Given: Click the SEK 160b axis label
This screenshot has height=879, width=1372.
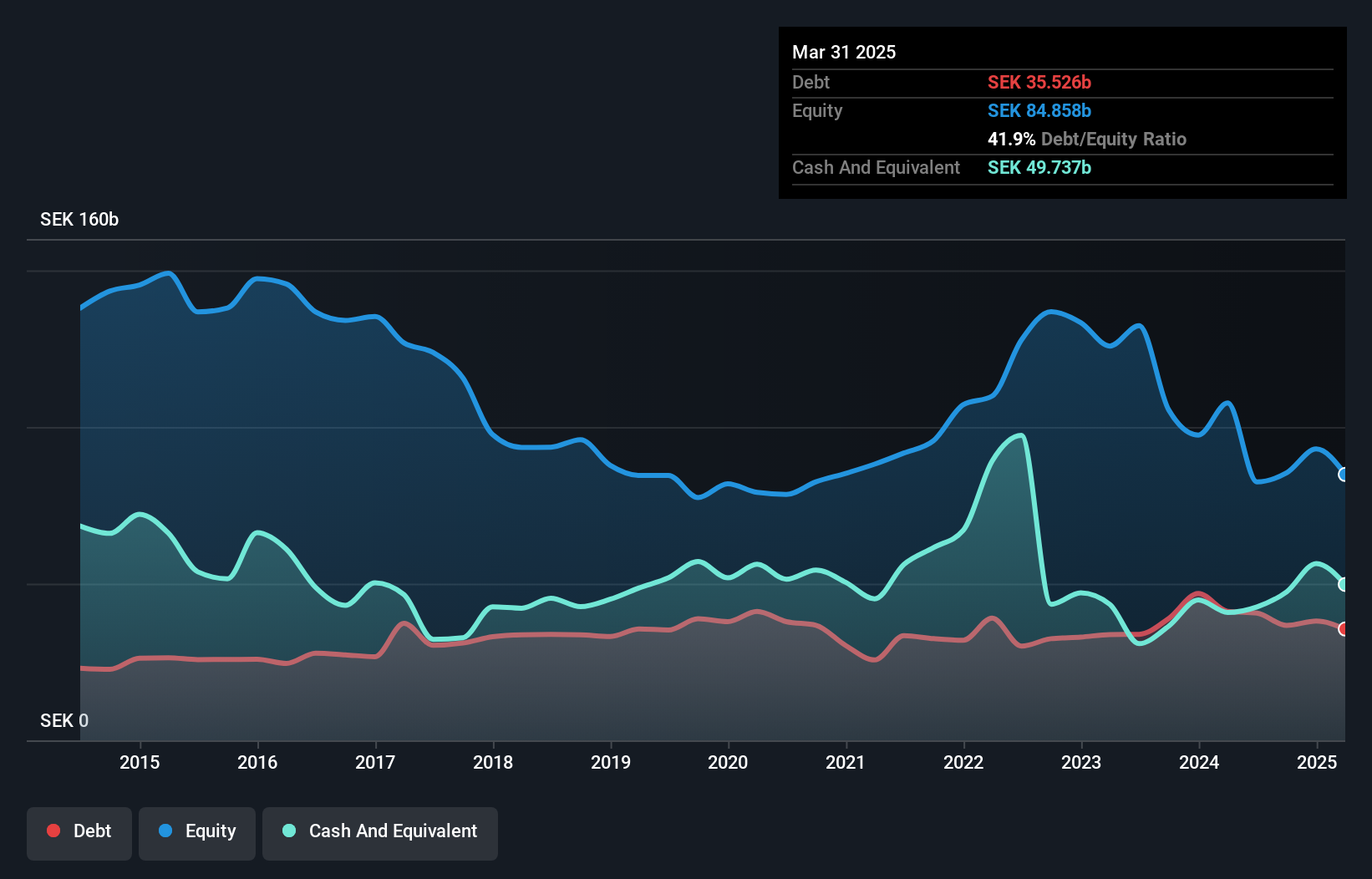Looking at the screenshot, I should coord(79,219).
